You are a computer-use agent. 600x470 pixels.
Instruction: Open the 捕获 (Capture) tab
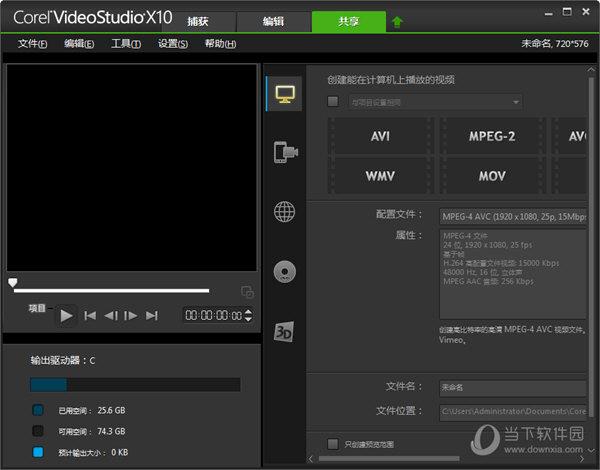[x=198, y=21]
